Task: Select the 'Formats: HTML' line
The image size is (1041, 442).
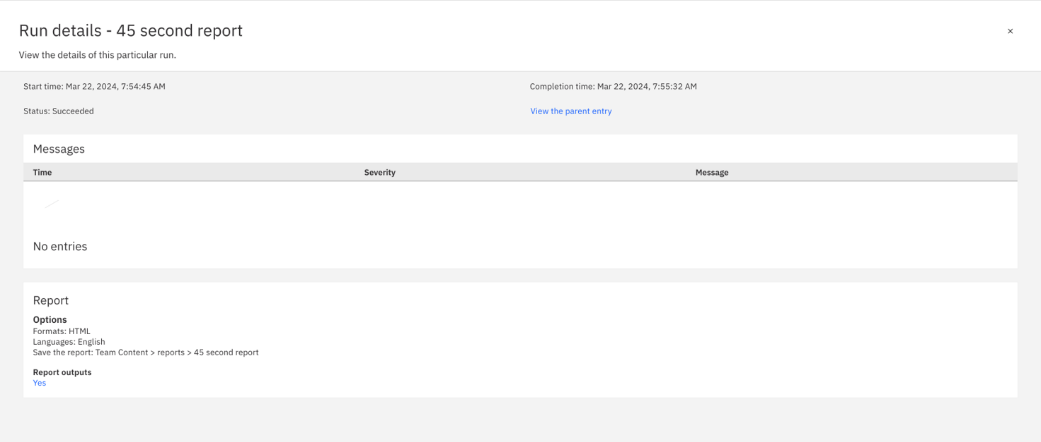Action: pyautogui.click(x=62, y=331)
